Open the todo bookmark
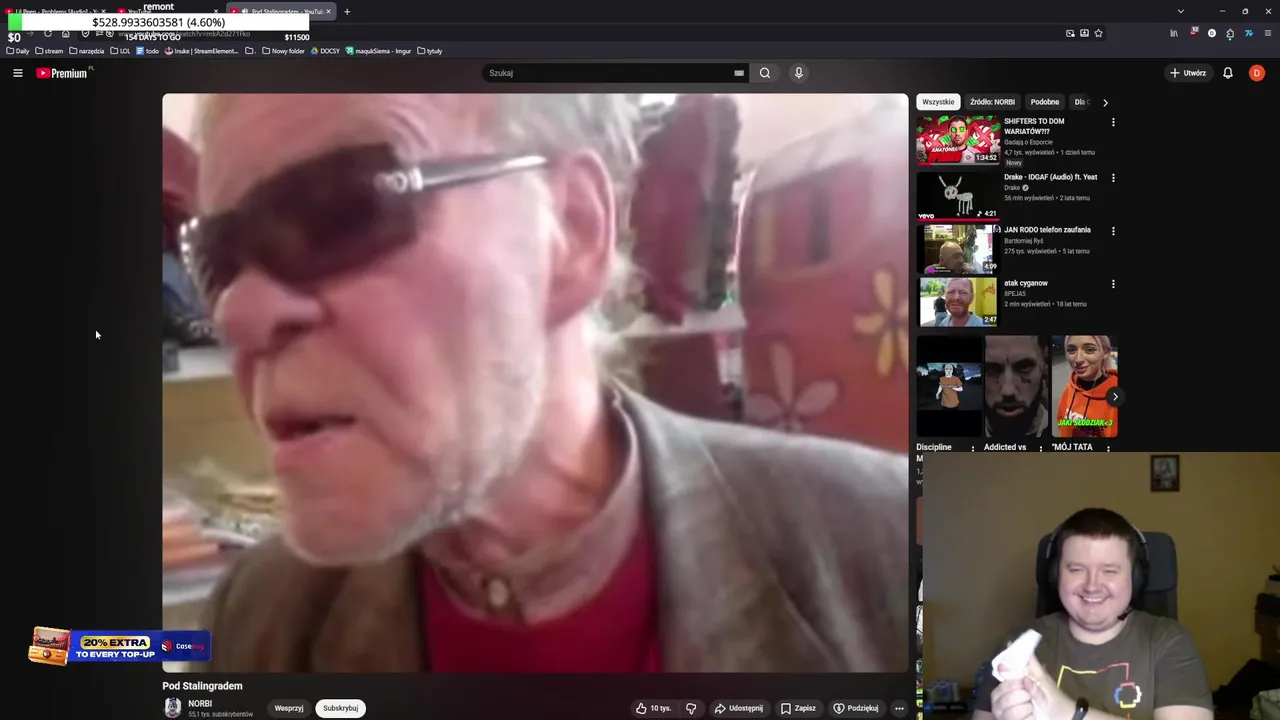The width and height of the screenshot is (1280, 720). [x=147, y=51]
